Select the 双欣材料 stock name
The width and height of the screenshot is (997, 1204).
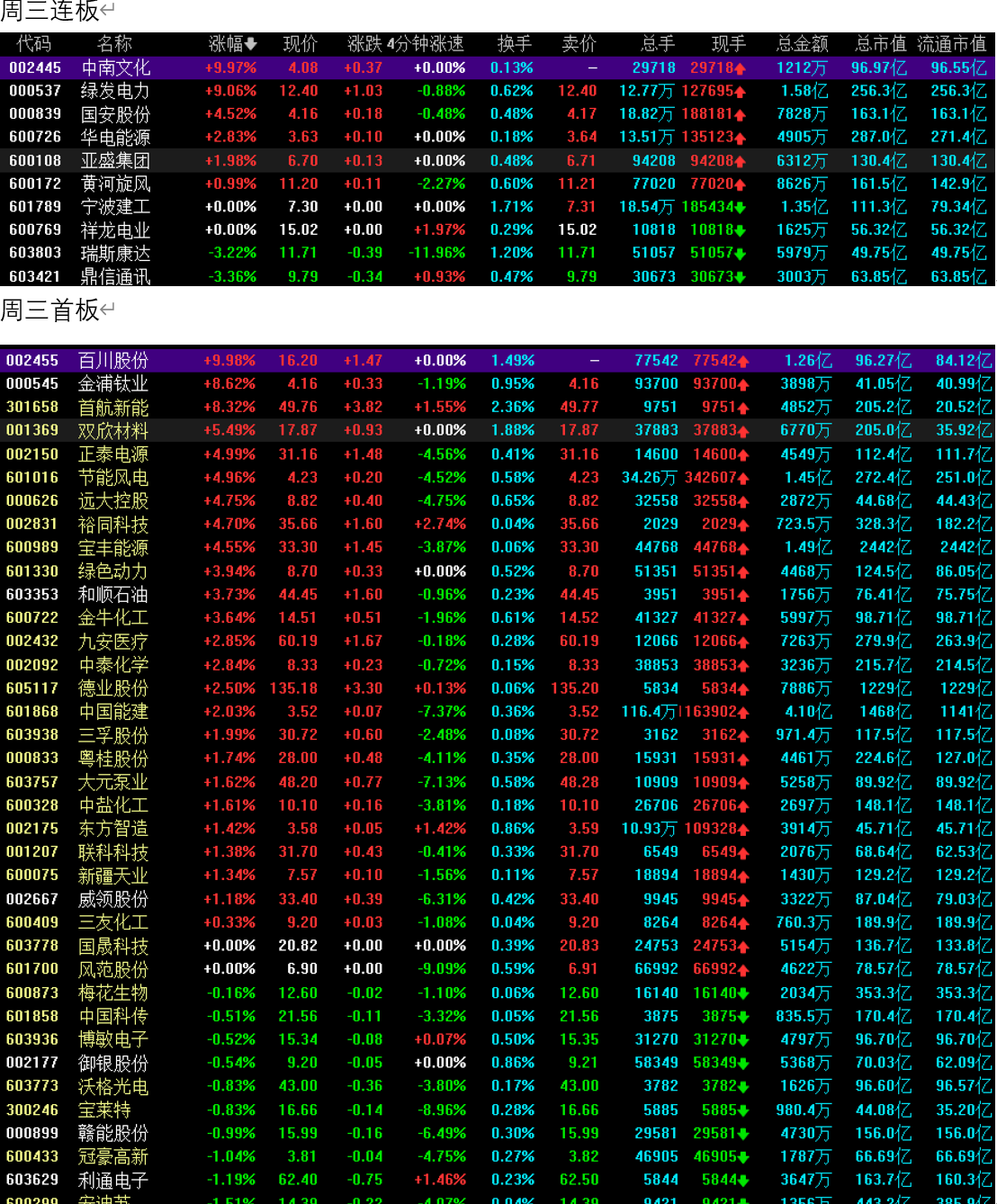pyautogui.click(x=112, y=430)
